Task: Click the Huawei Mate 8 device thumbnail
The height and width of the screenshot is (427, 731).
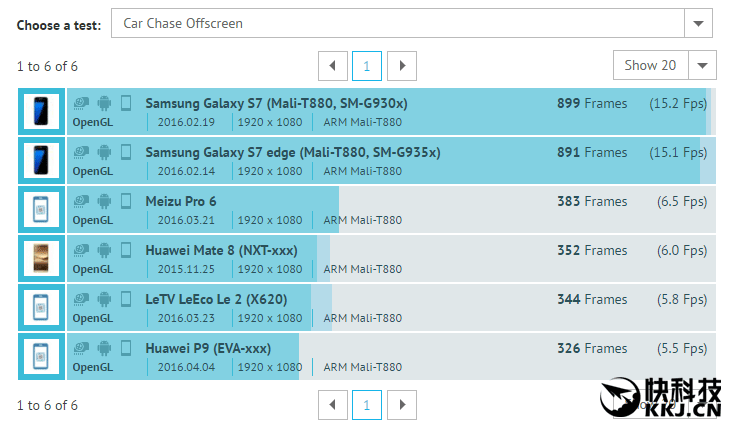Action: pos(41,259)
